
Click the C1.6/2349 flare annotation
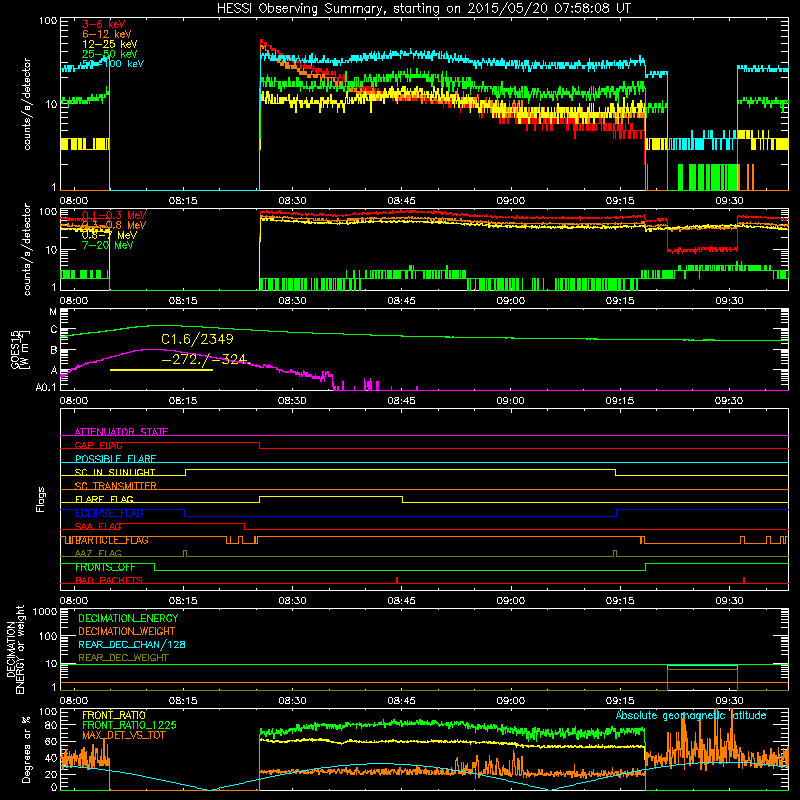(x=197, y=339)
